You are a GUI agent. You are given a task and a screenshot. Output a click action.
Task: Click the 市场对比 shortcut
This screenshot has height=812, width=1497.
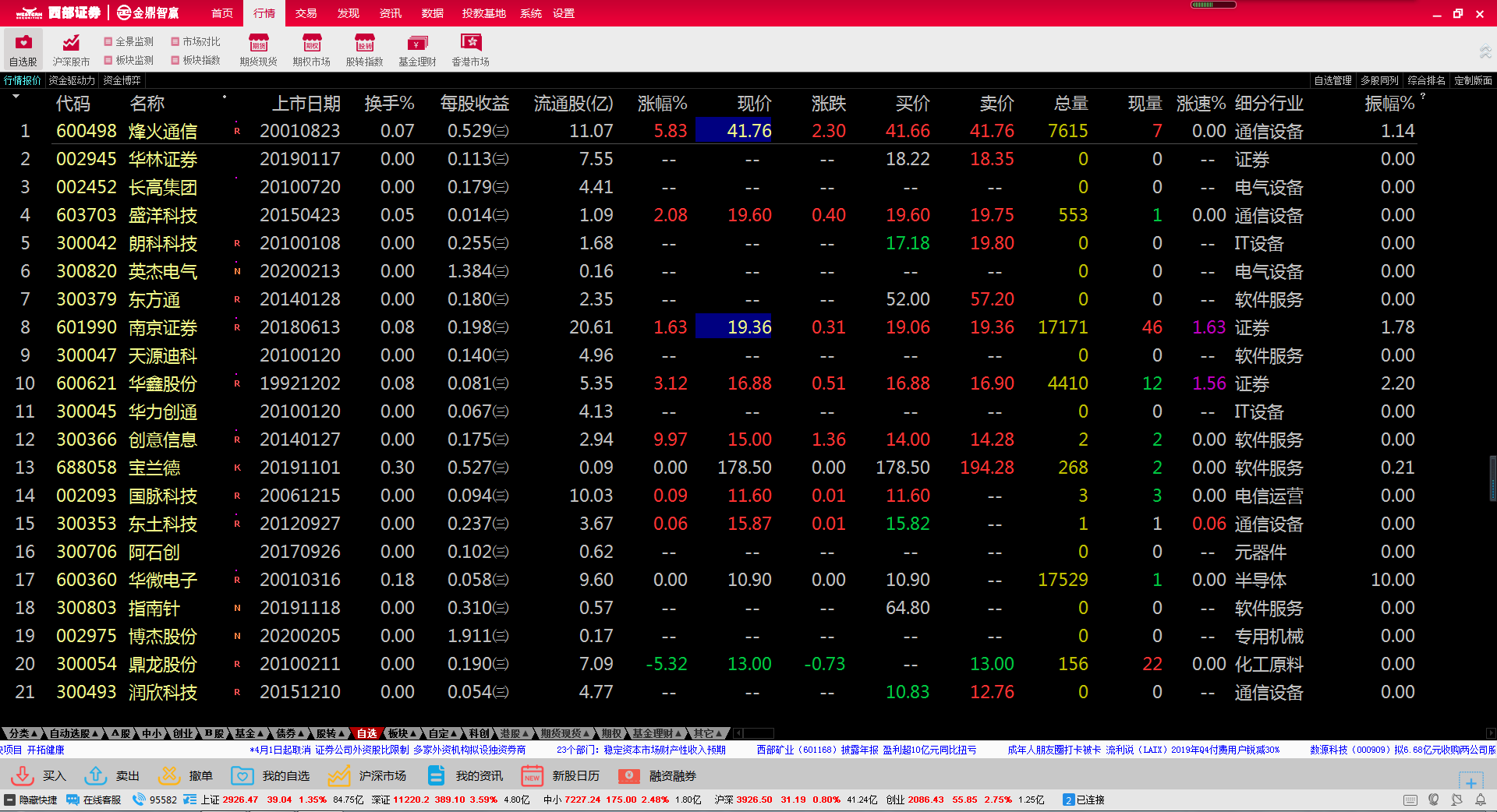click(196, 41)
